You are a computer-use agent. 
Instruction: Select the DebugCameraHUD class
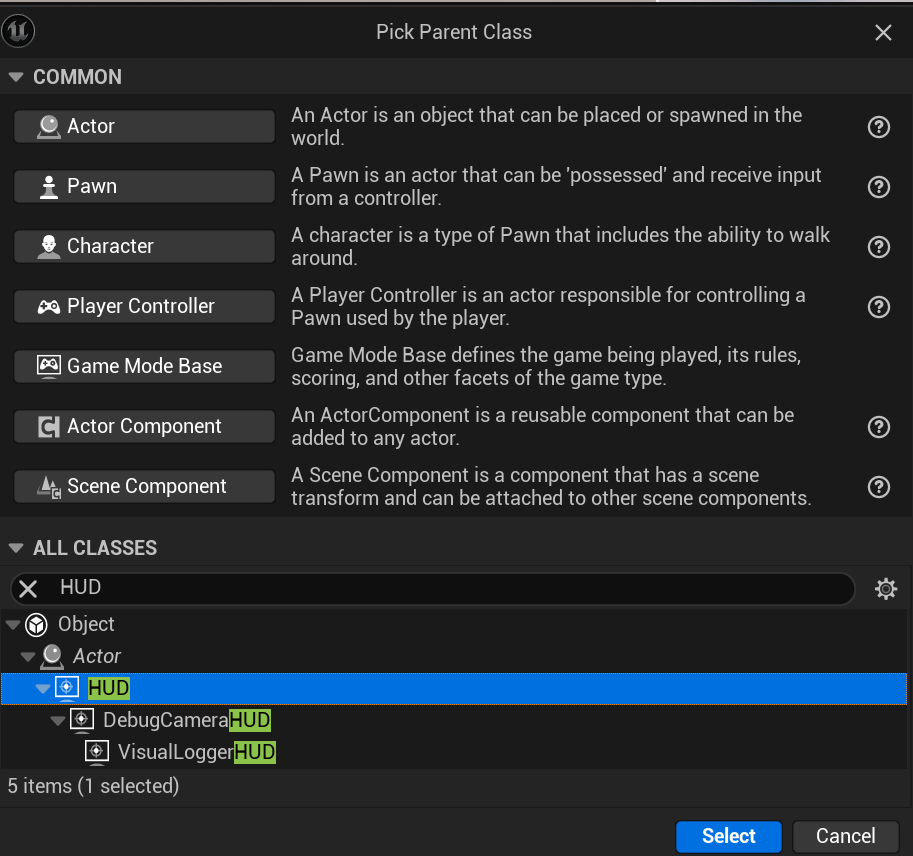point(454,720)
